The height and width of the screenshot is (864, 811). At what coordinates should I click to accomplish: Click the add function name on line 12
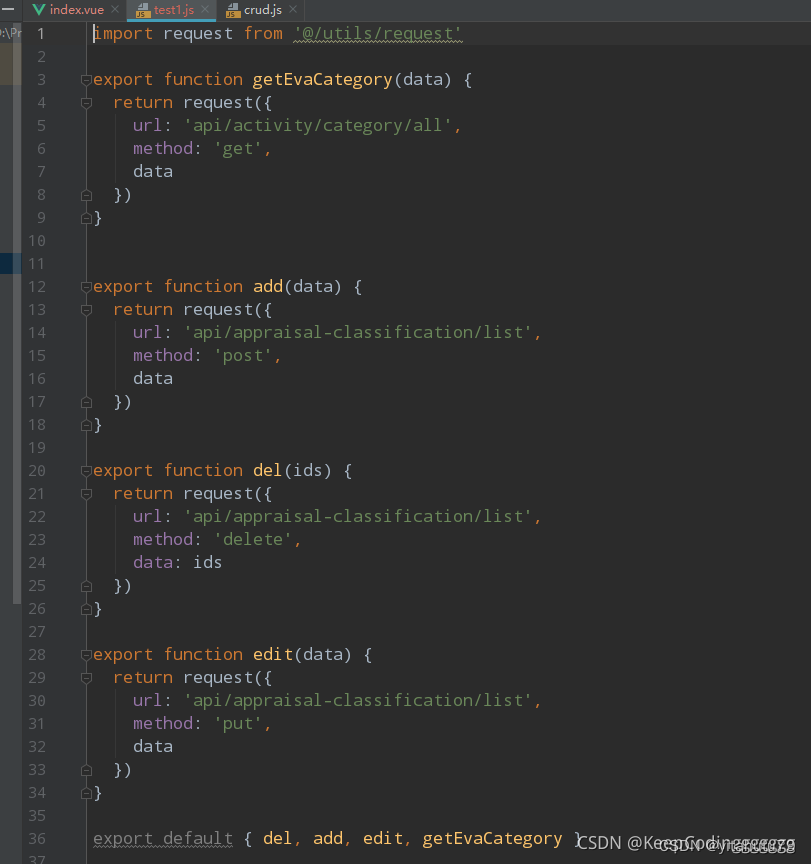[x=268, y=287]
